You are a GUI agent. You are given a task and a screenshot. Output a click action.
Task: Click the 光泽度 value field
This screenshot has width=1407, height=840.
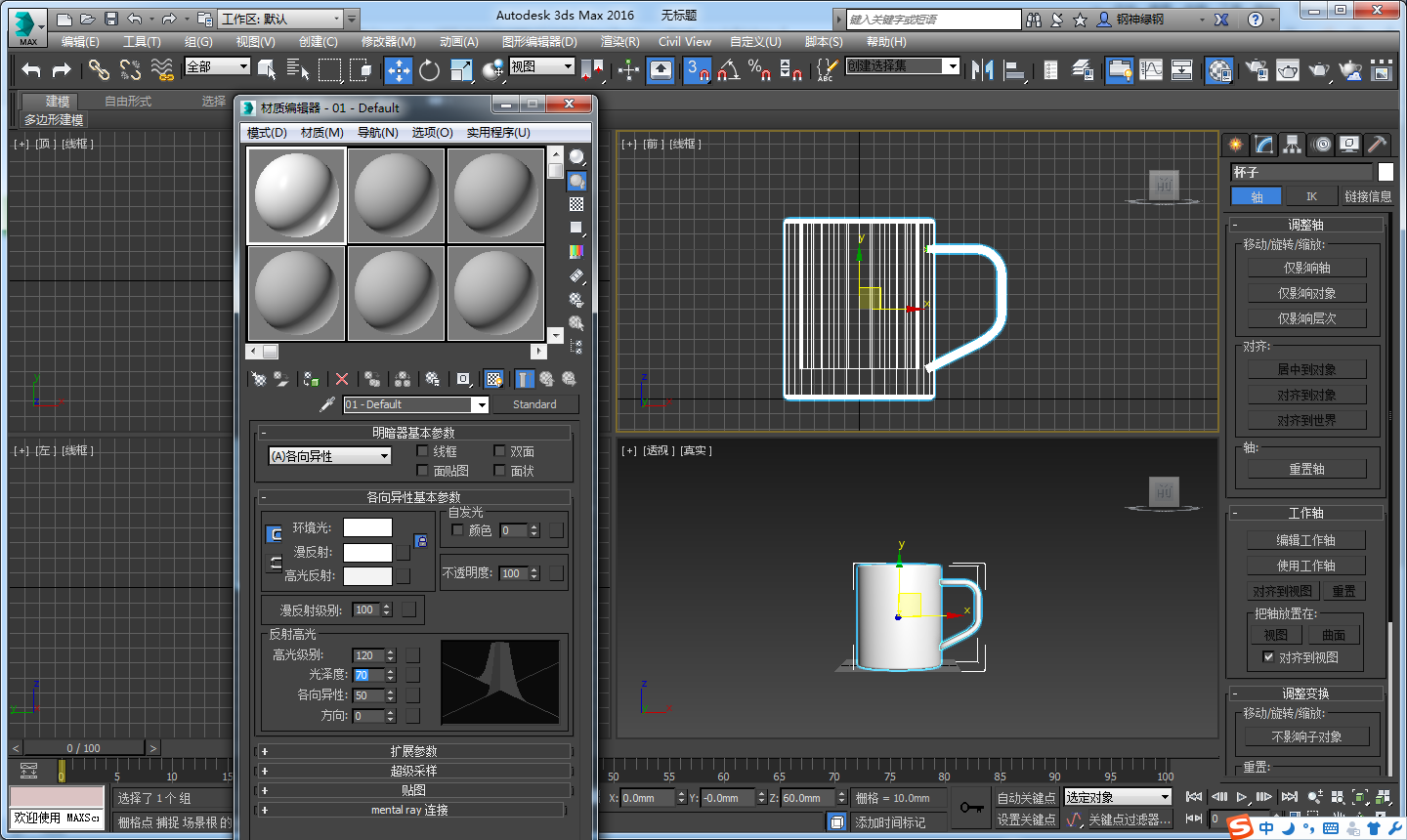pyautogui.click(x=367, y=675)
